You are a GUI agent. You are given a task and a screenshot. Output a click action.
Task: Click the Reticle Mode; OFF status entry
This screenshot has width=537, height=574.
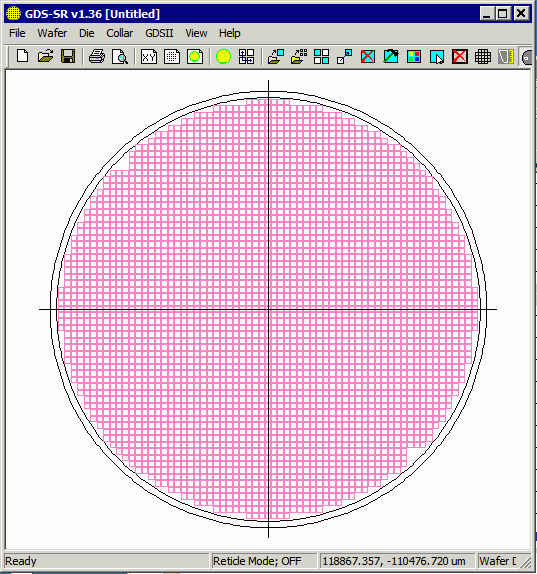point(257,561)
